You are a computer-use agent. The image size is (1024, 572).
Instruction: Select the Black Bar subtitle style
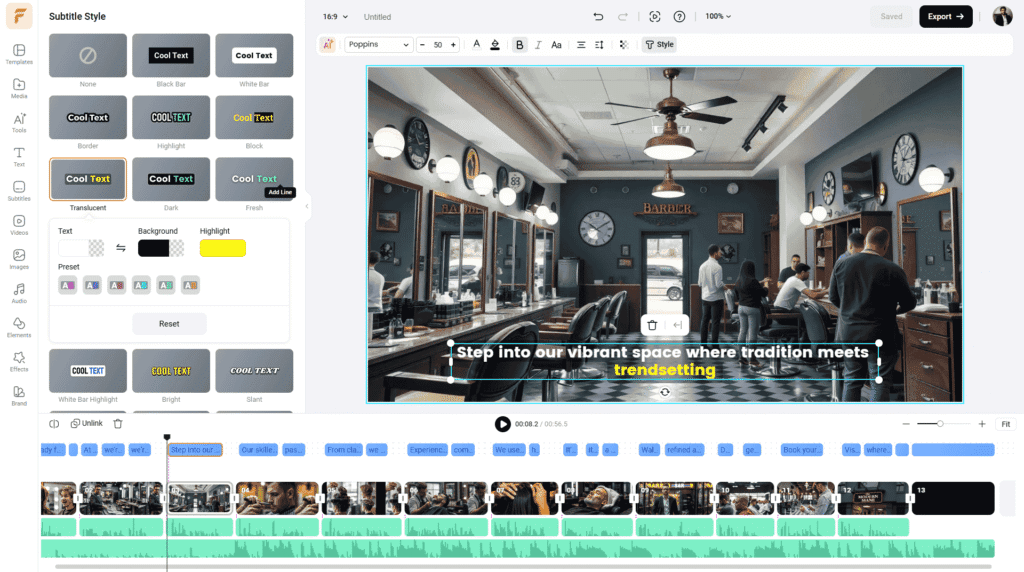[x=171, y=56]
